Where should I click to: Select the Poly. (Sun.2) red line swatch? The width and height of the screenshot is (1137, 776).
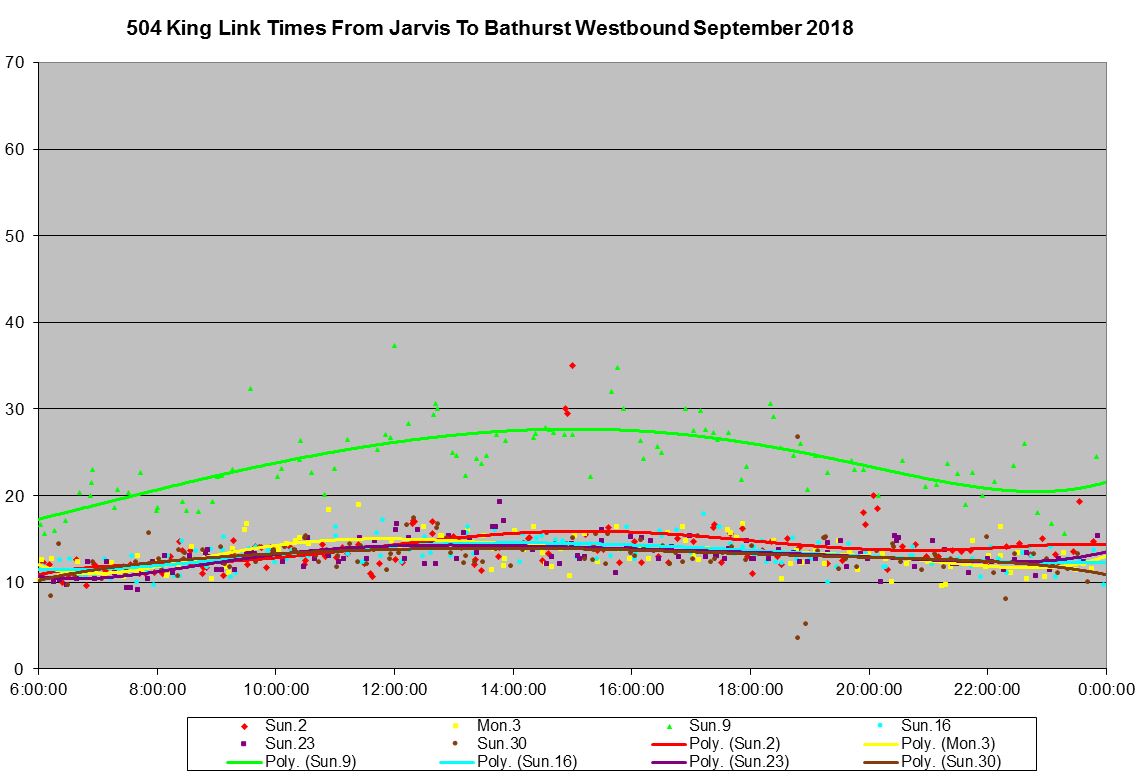[x=669, y=743]
